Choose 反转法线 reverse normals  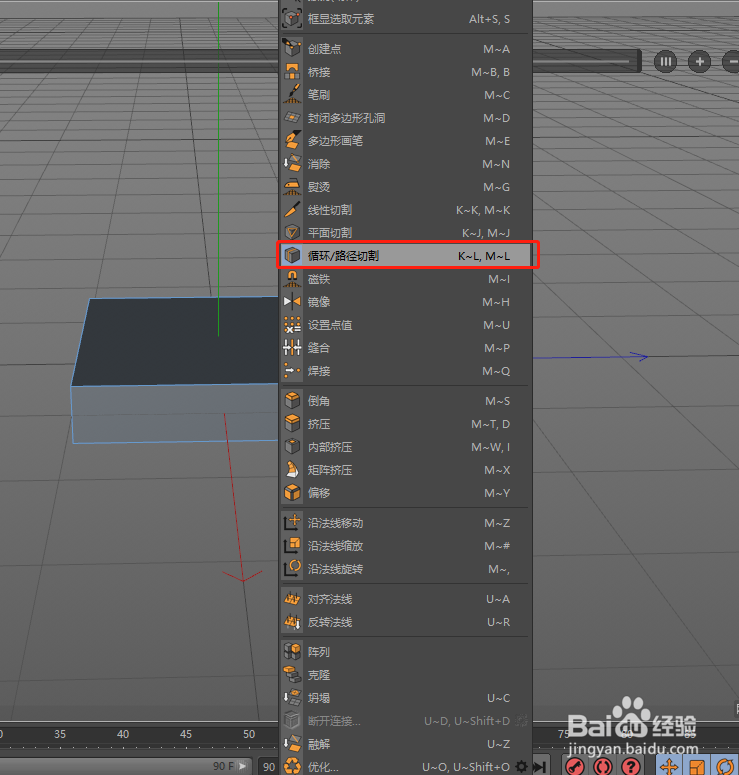point(405,622)
